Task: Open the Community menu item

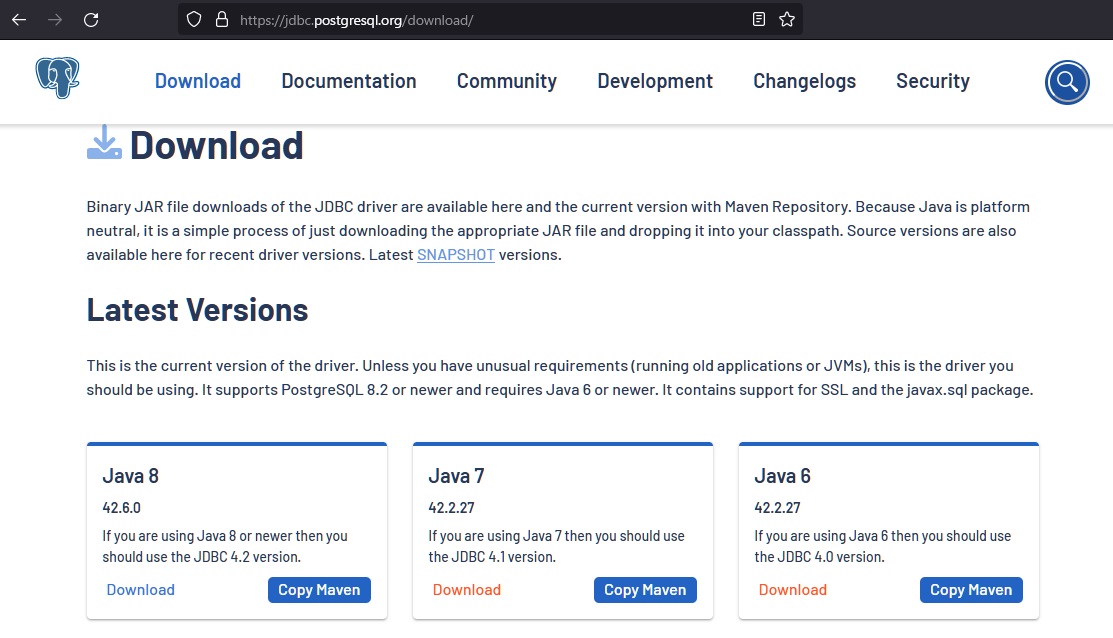Action: coord(506,81)
